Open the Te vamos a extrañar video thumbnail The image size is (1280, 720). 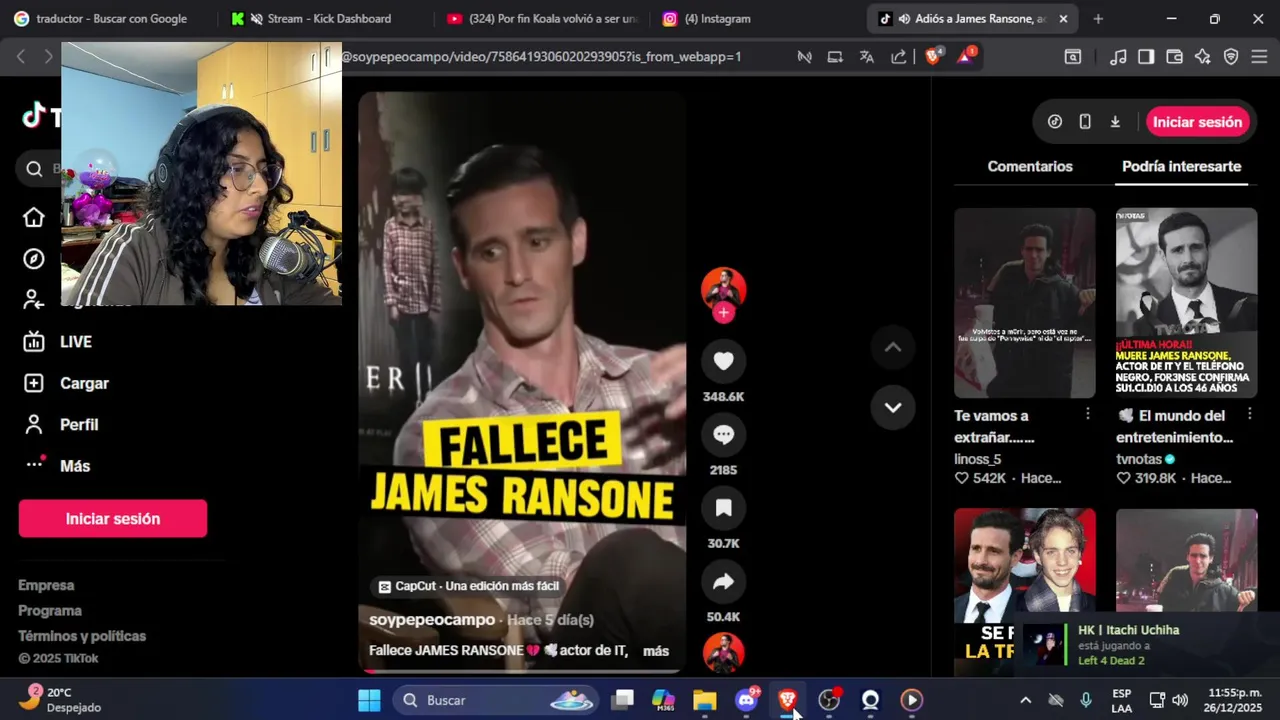click(1024, 303)
